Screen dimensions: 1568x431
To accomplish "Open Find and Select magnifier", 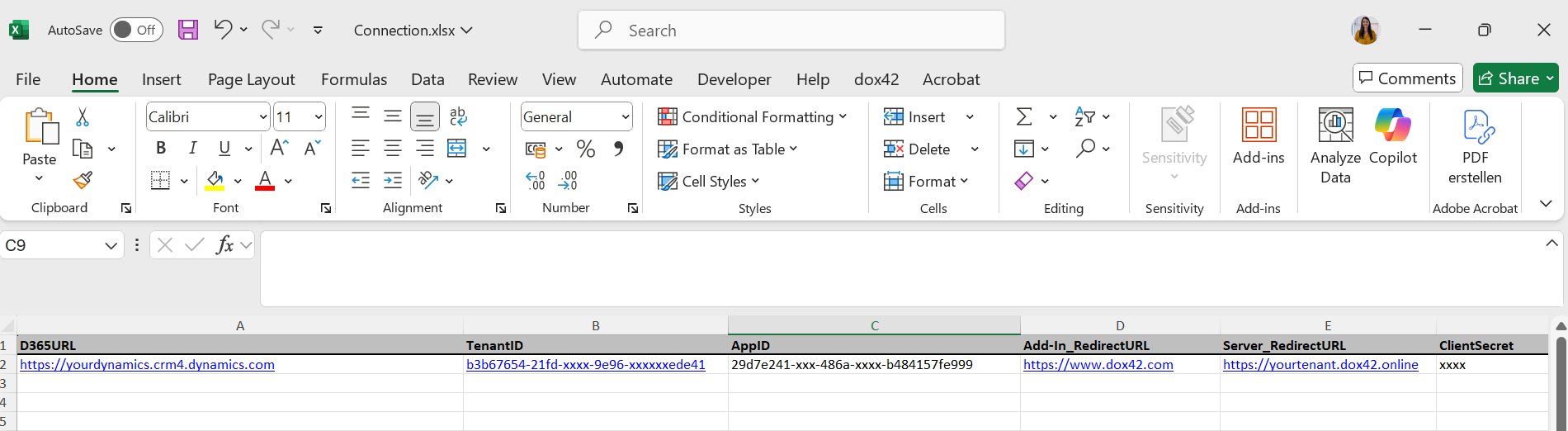I will (x=1086, y=149).
